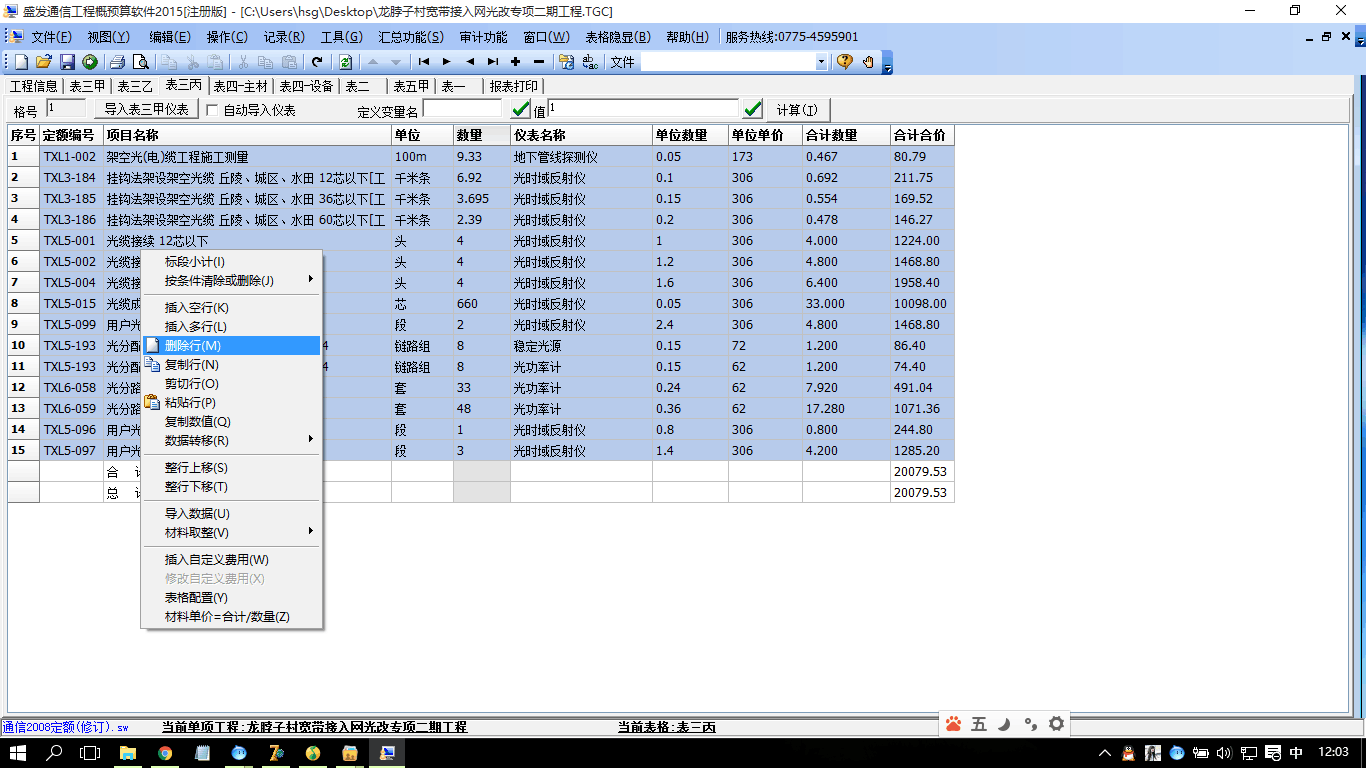Select 插入空行(K) menu entry

232,307
